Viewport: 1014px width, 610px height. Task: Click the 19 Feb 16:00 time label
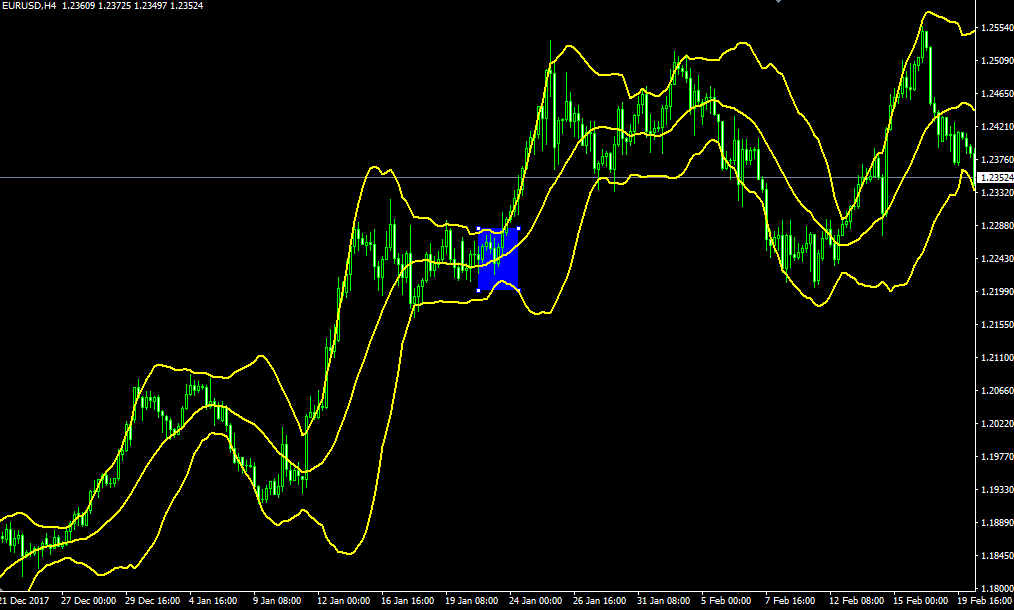coord(984,602)
